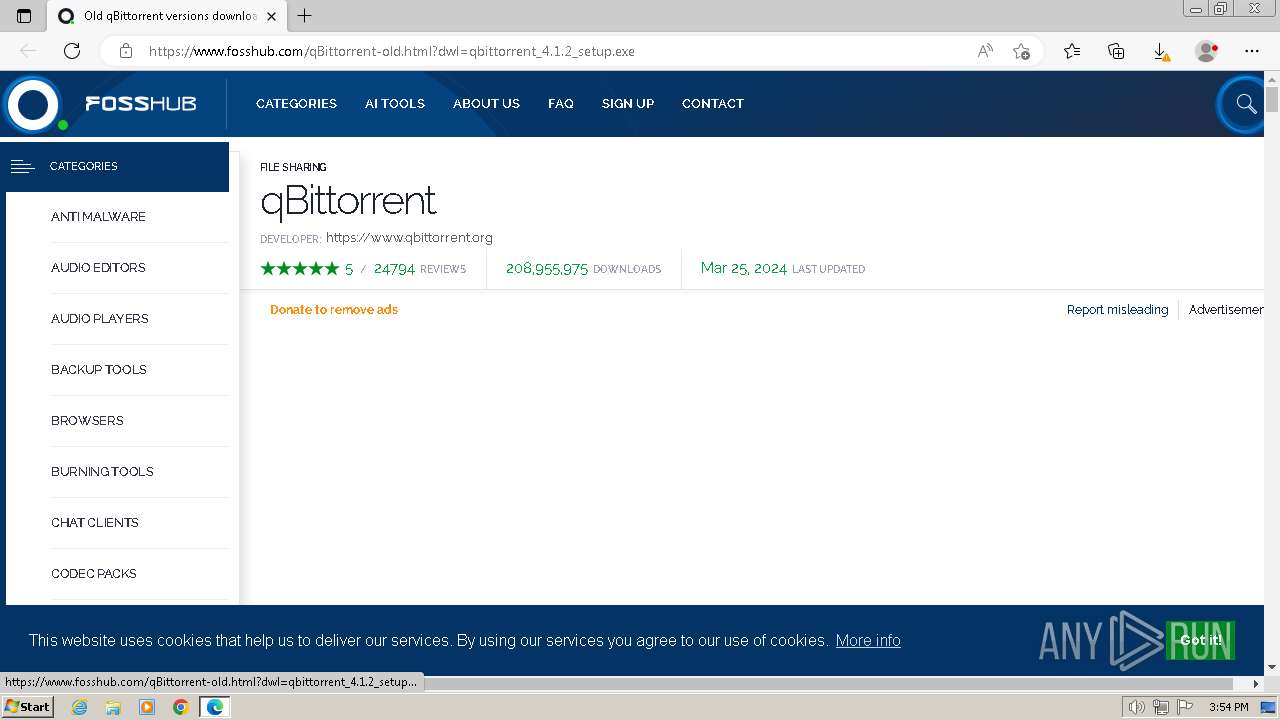
Task: Click Donate to remove ads link
Action: click(334, 310)
